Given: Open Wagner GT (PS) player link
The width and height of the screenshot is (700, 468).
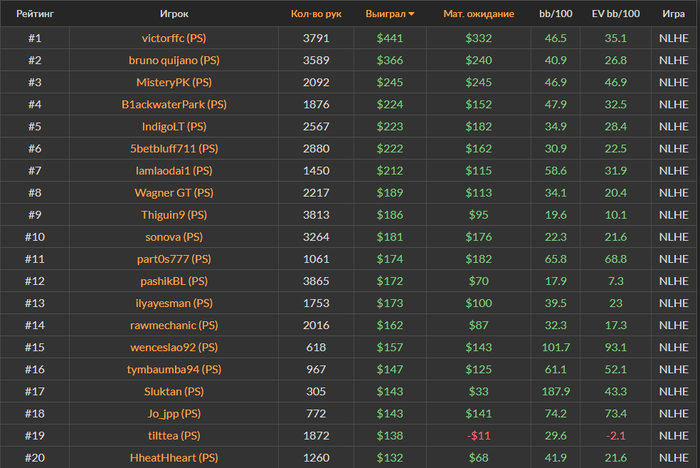Looking at the screenshot, I should click(174, 192).
